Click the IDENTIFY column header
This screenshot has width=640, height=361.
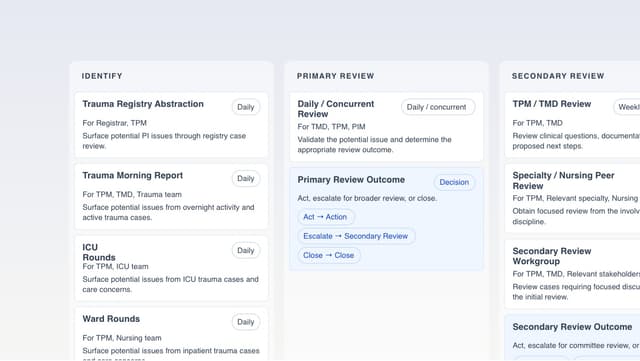click(102, 76)
